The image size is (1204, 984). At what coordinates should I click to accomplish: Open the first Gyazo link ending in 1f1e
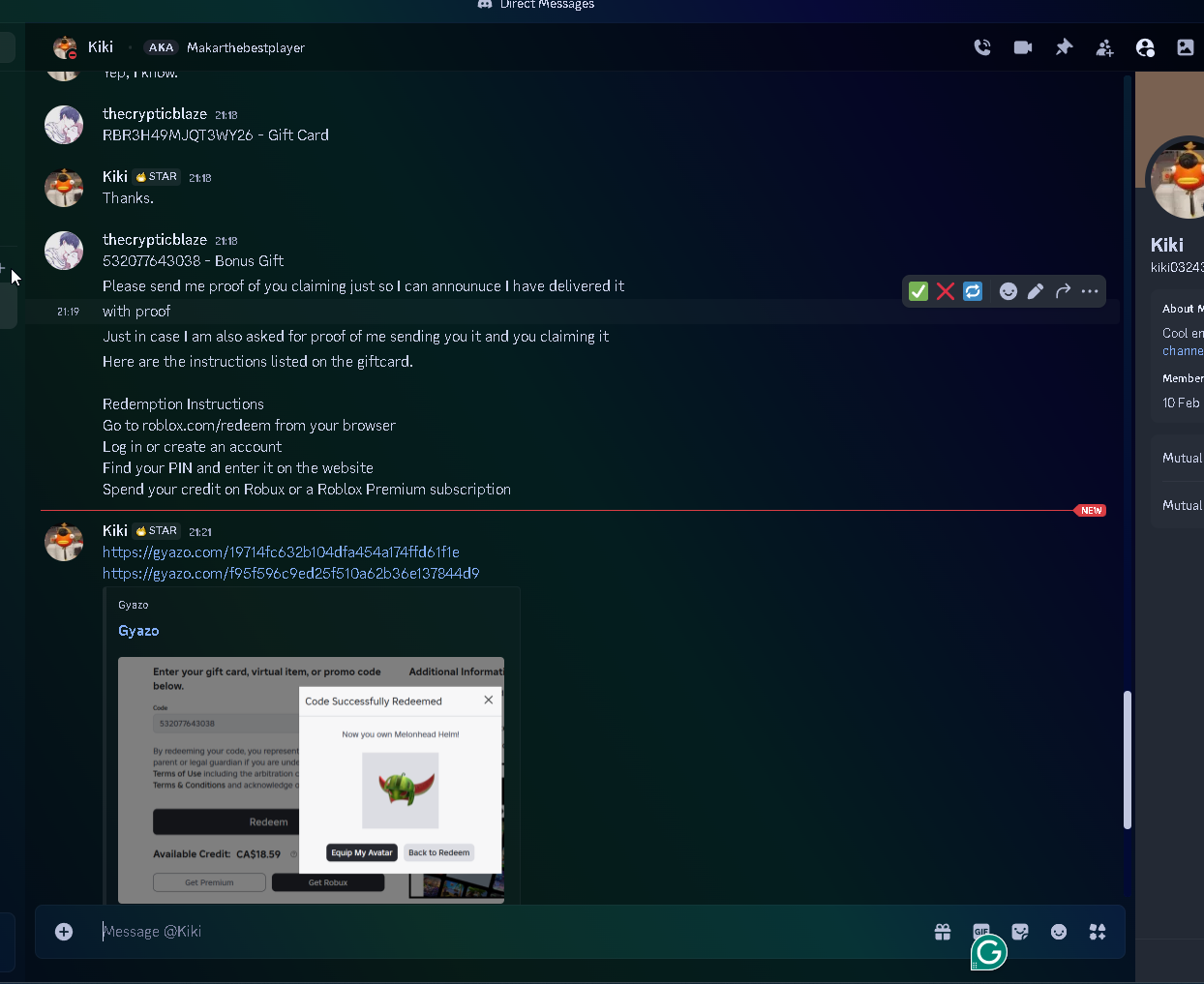(x=281, y=552)
